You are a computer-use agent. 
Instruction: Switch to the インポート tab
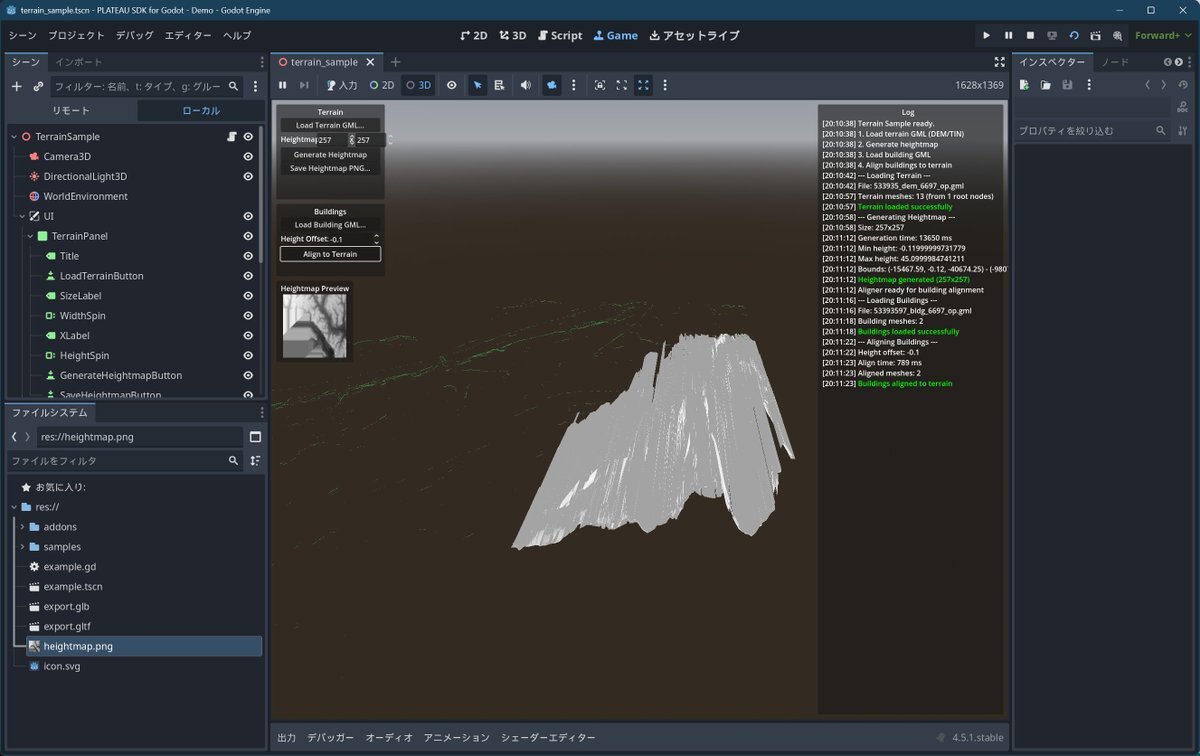pos(78,62)
